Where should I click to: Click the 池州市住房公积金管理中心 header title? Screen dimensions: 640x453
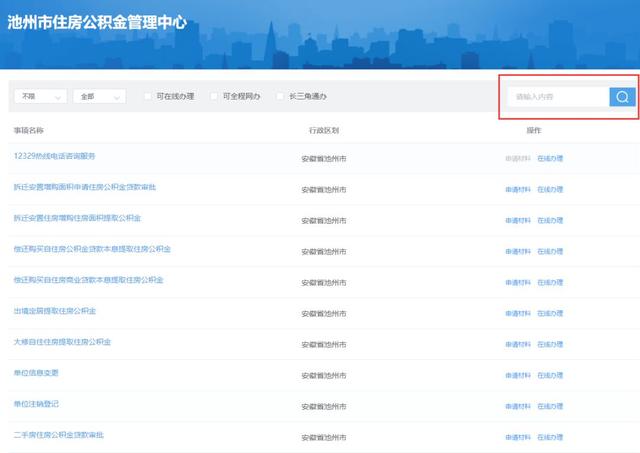[x=97, y=22]
